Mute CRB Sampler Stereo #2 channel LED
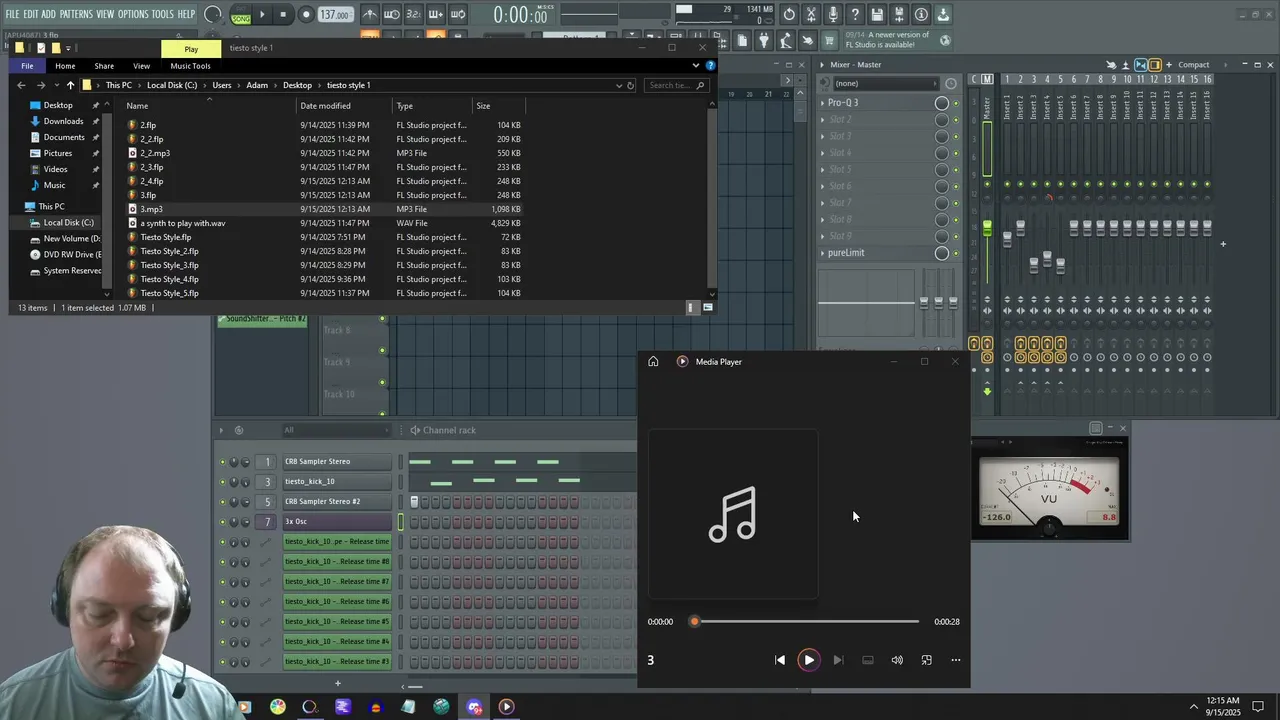 pyautogui.click(x=223, y=501)
